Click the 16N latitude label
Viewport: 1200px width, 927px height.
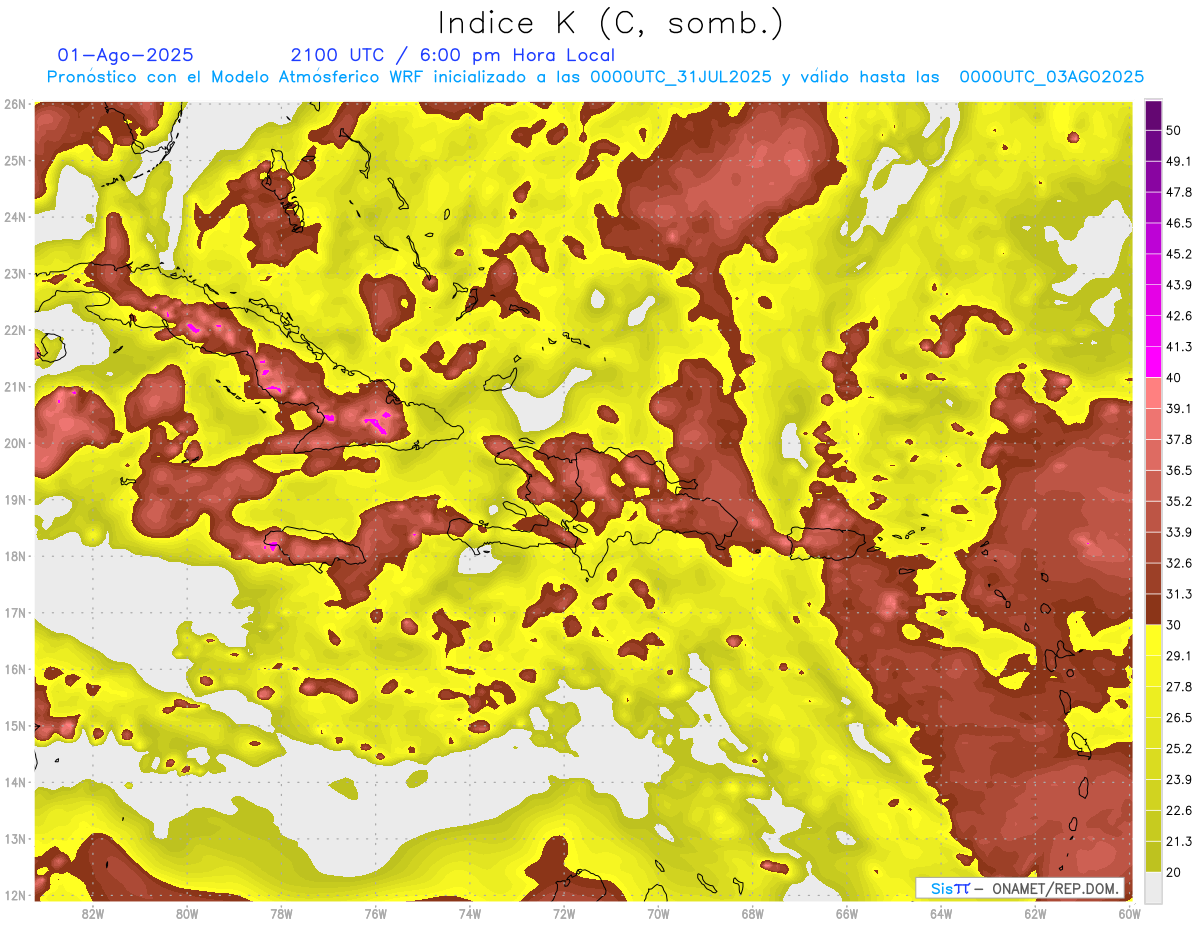point(14,669)
